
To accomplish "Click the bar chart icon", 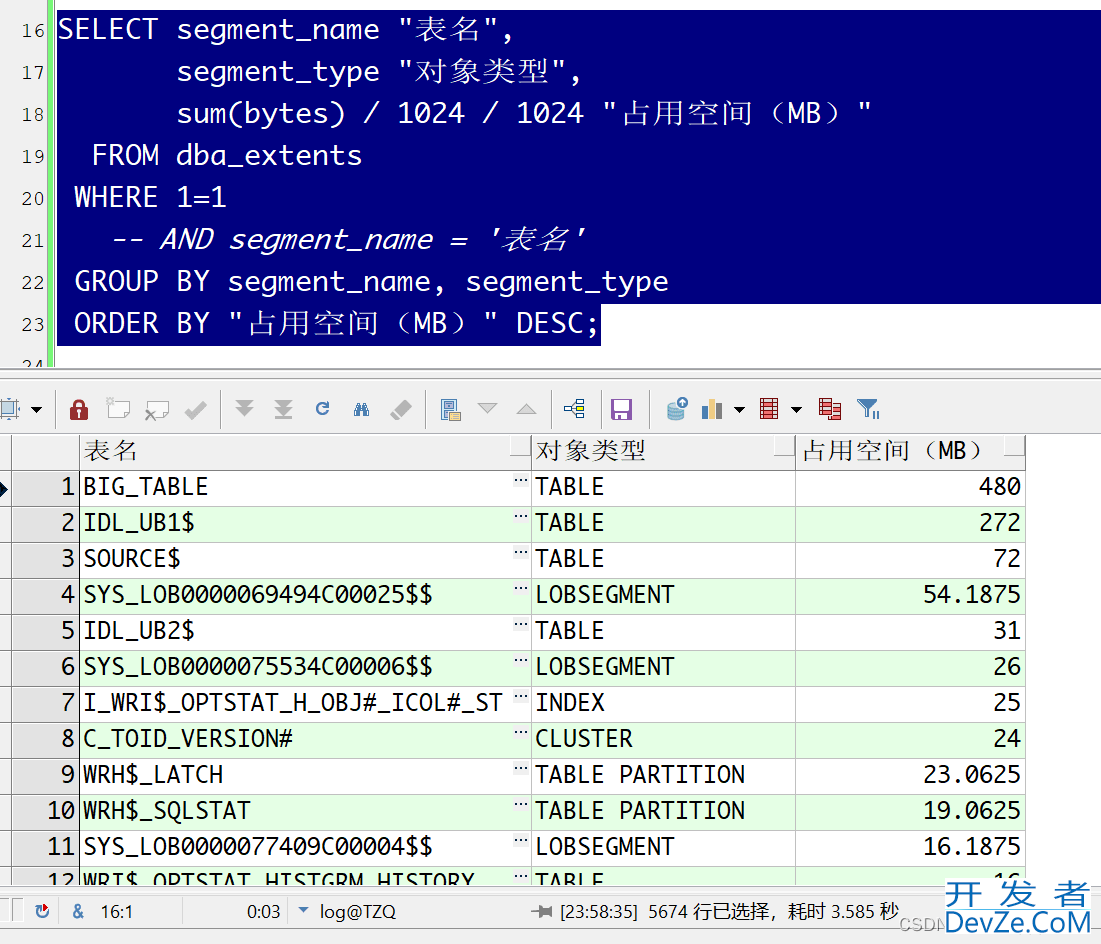I will pyautogui.click(x=712, y=409).
